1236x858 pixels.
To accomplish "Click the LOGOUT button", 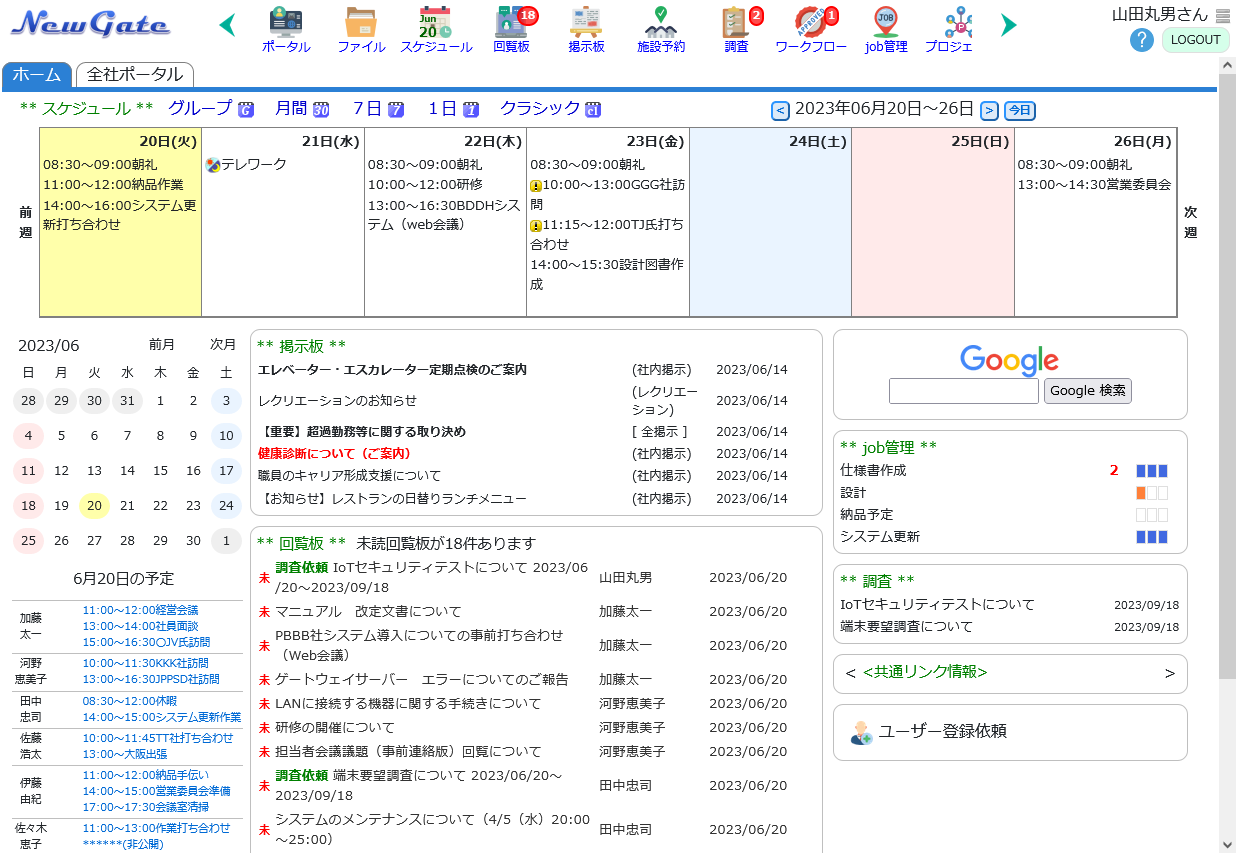I will (x=1195, y=40).
